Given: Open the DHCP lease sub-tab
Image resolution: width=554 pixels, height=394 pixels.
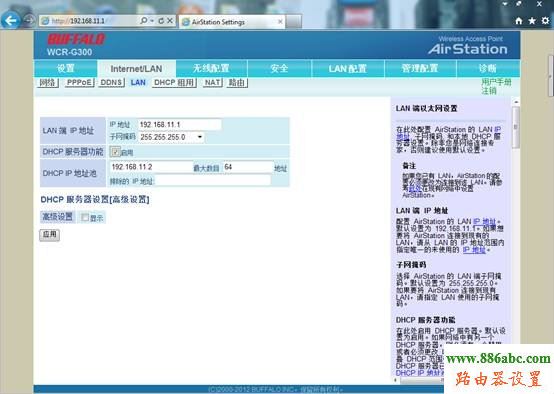Looking at the screenshot, I should [175, 83].
